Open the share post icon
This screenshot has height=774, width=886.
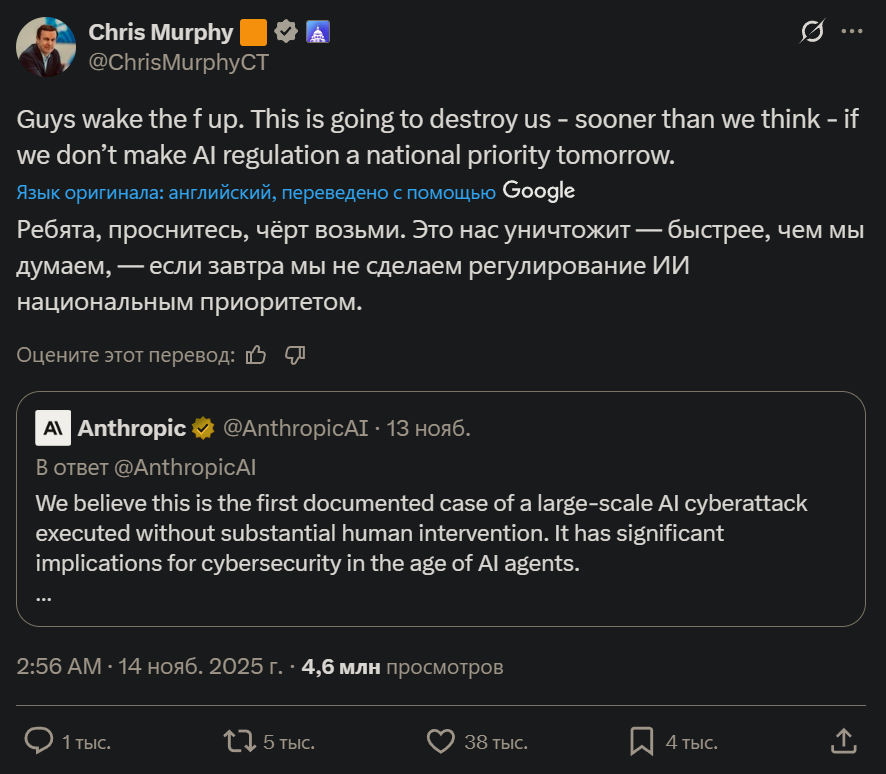pos(843,741)
